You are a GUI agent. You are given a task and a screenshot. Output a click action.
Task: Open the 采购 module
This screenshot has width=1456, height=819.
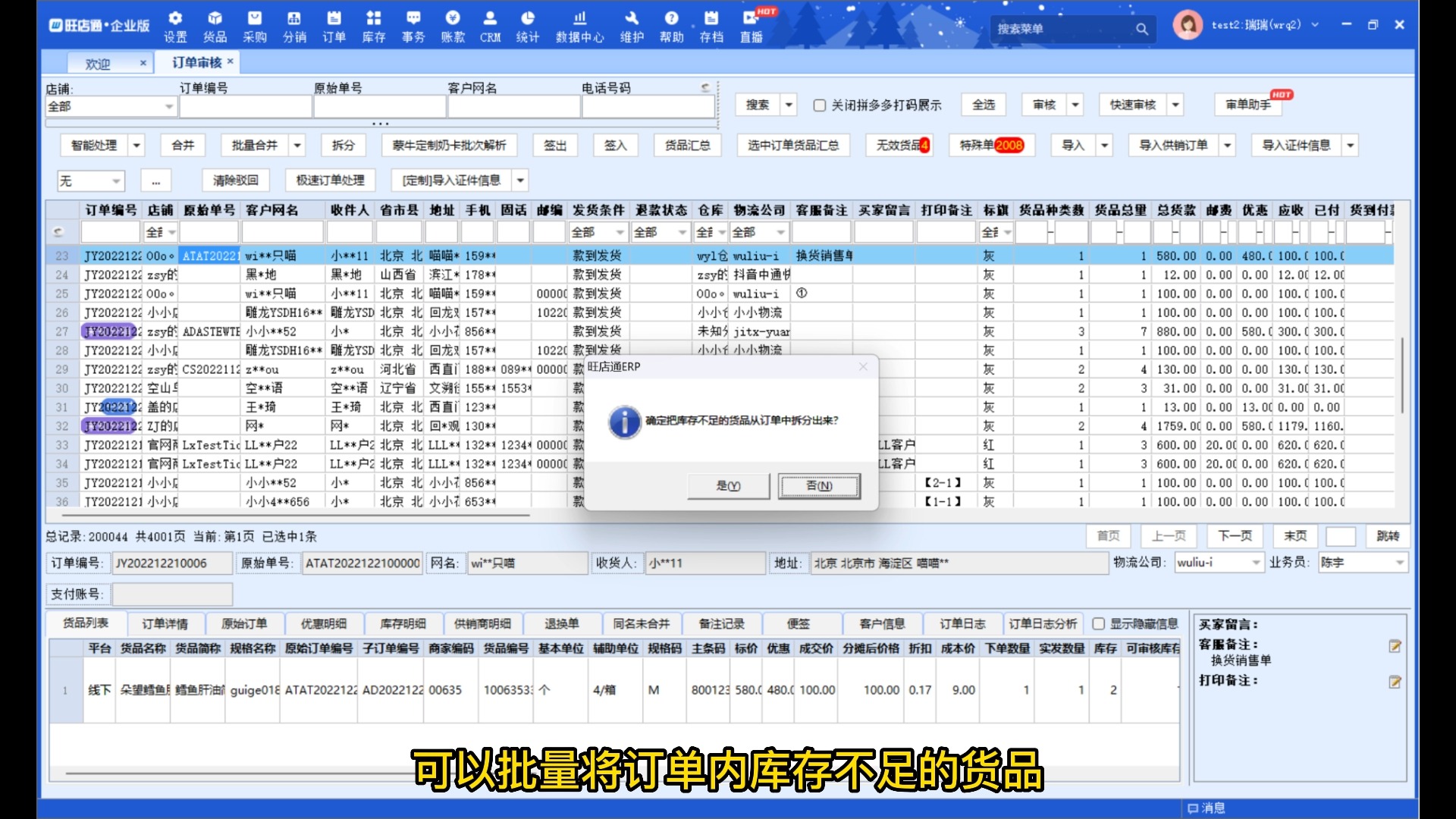click(255, 25)
